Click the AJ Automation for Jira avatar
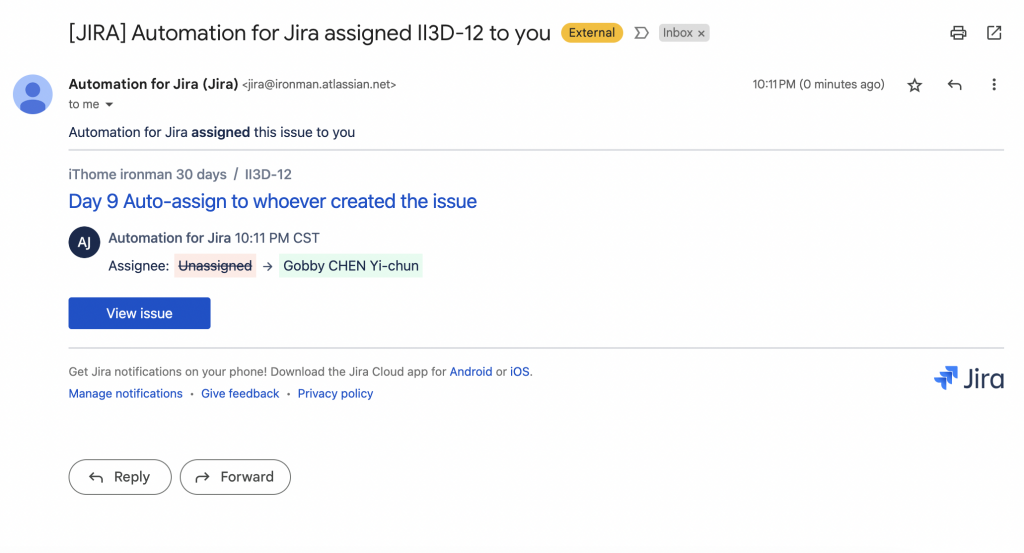This screenshot has width=1024, height=553. [84, 242]
